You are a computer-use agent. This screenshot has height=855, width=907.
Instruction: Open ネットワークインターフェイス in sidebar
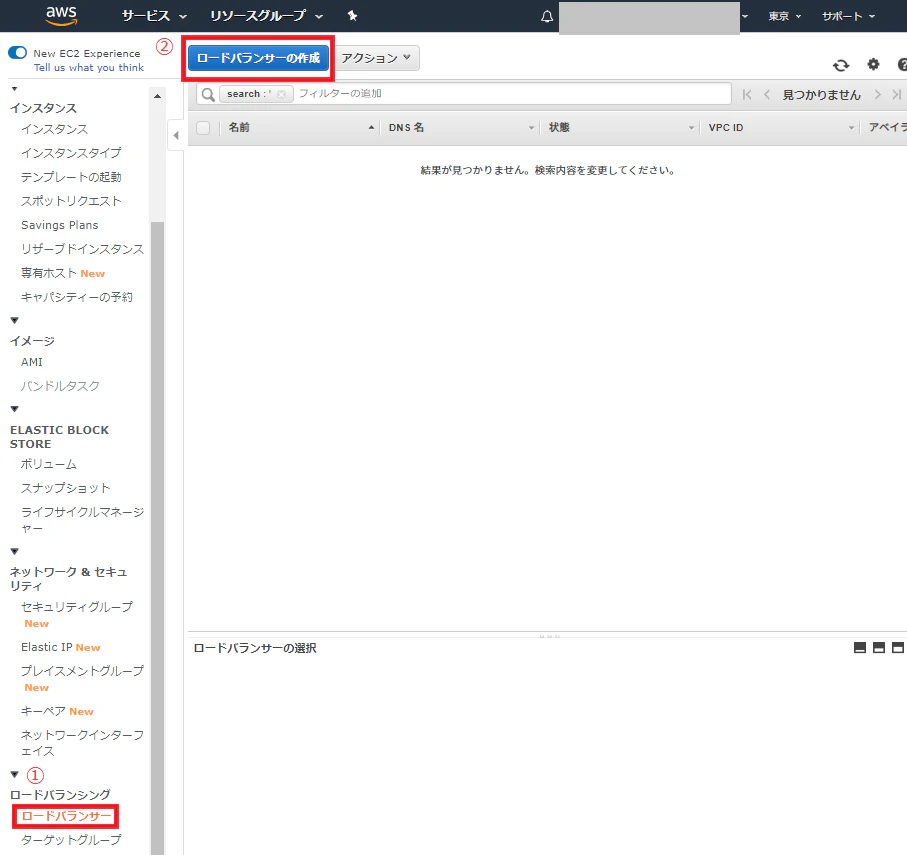(82, 743)
